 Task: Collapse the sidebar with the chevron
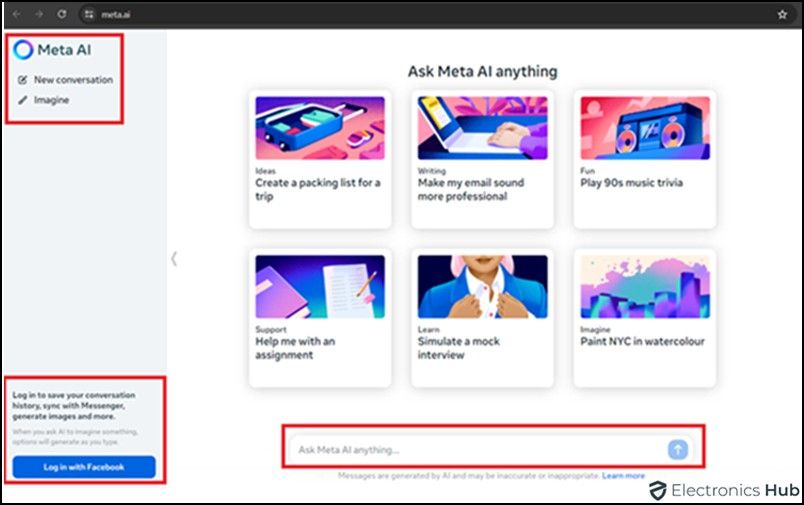[174, 258]
